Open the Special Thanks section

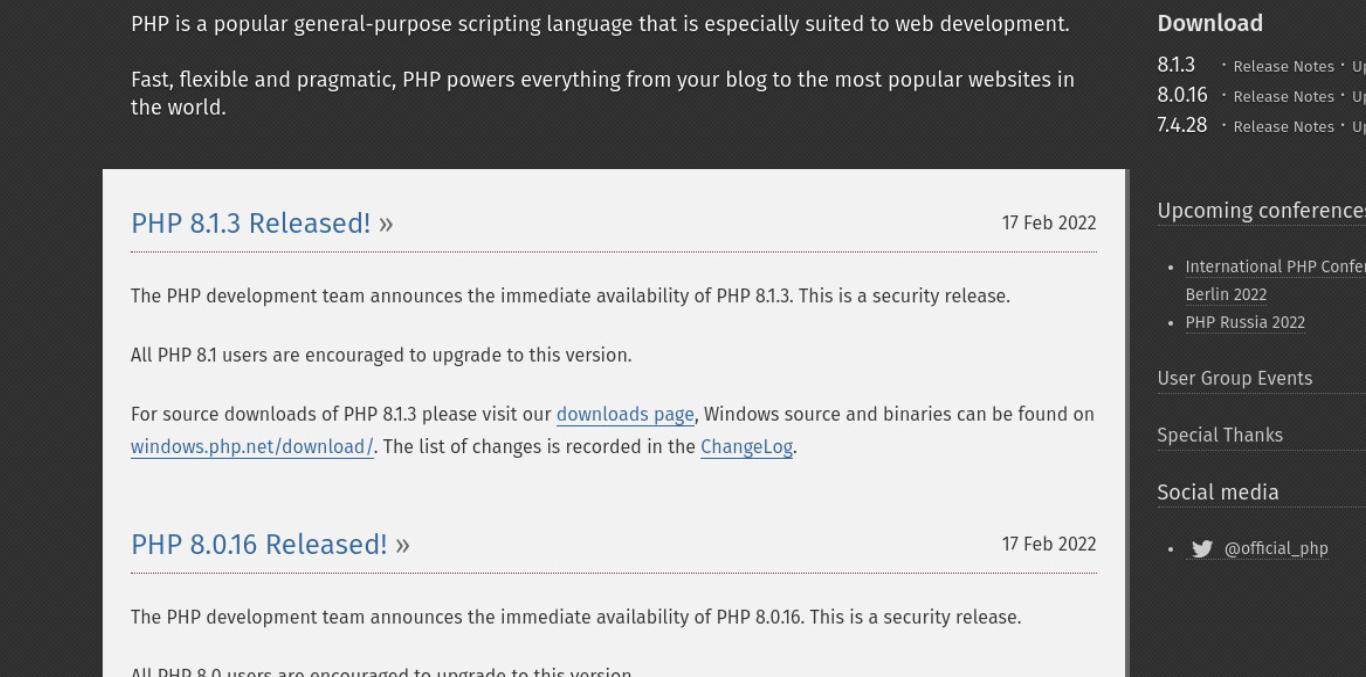coord(1219,435)
